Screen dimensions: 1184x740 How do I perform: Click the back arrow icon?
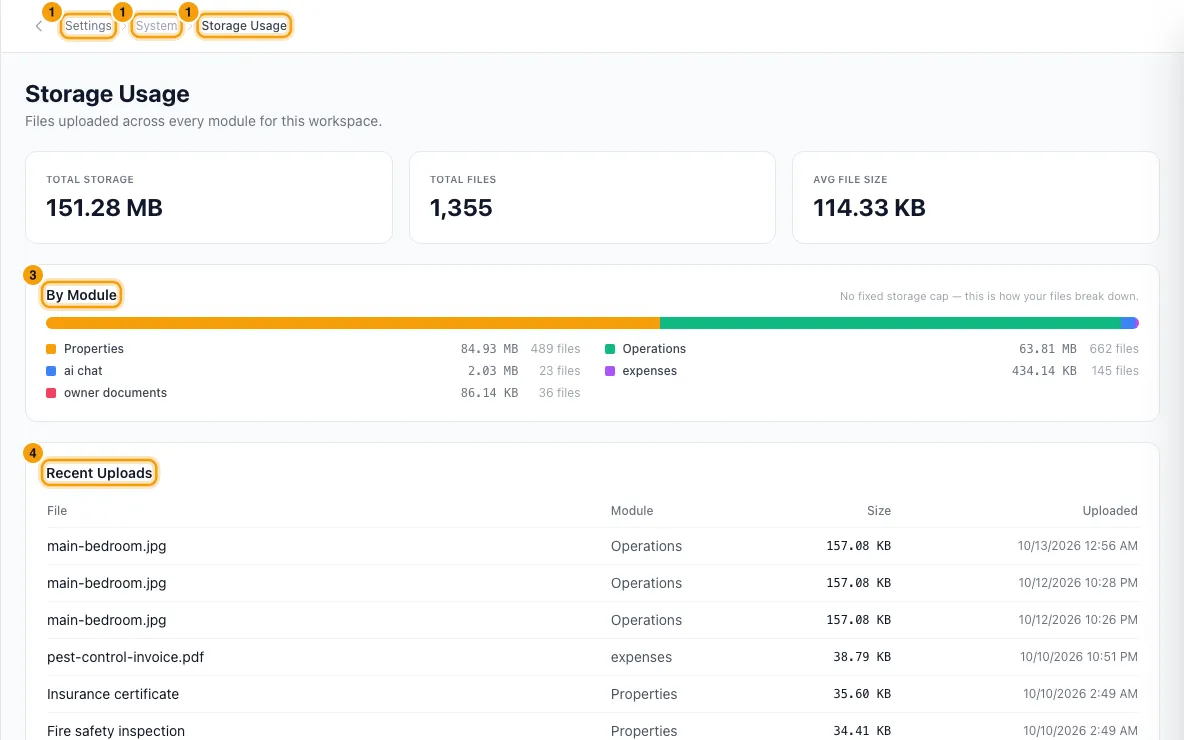39,26
